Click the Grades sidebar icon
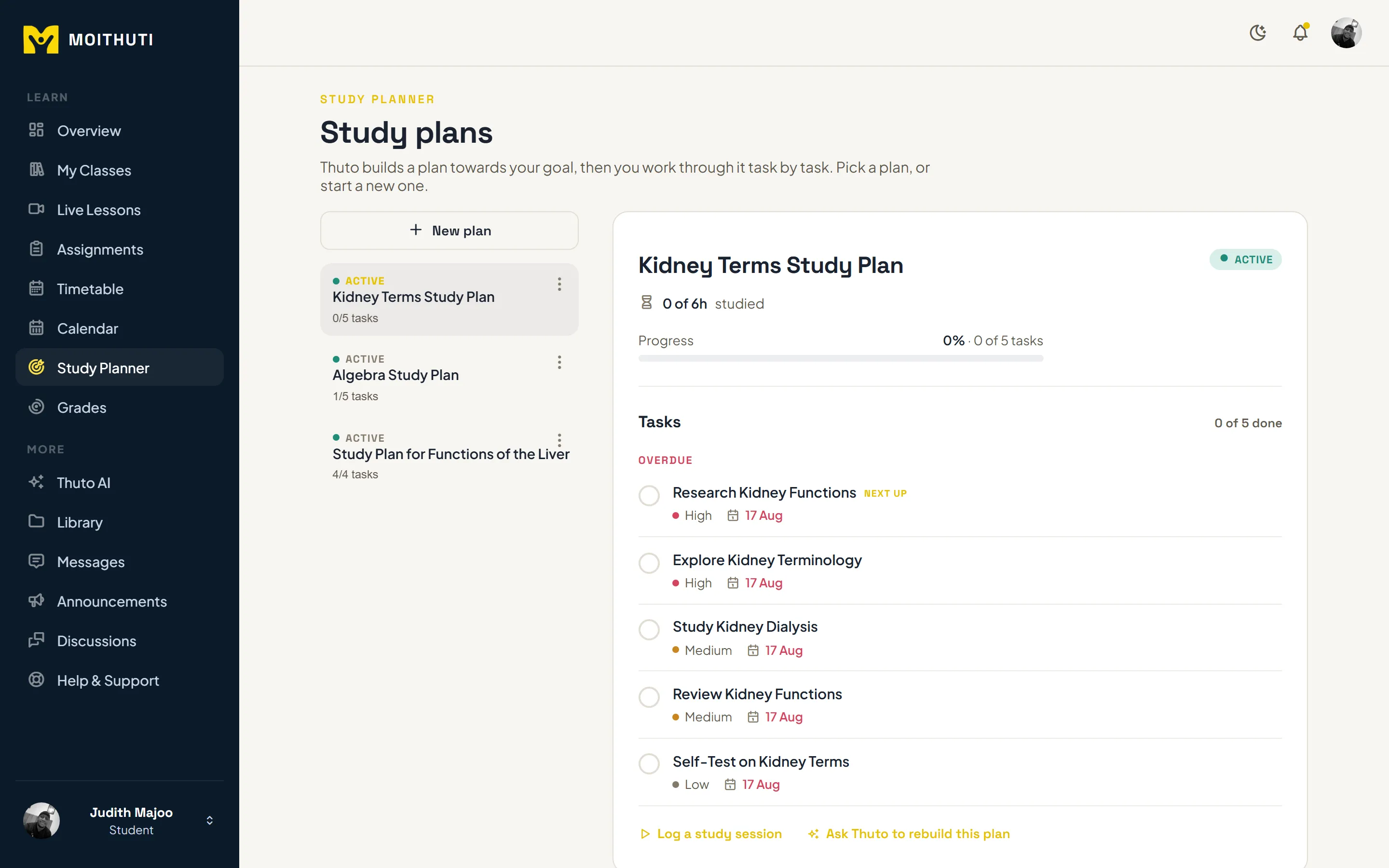 point(36,407)
